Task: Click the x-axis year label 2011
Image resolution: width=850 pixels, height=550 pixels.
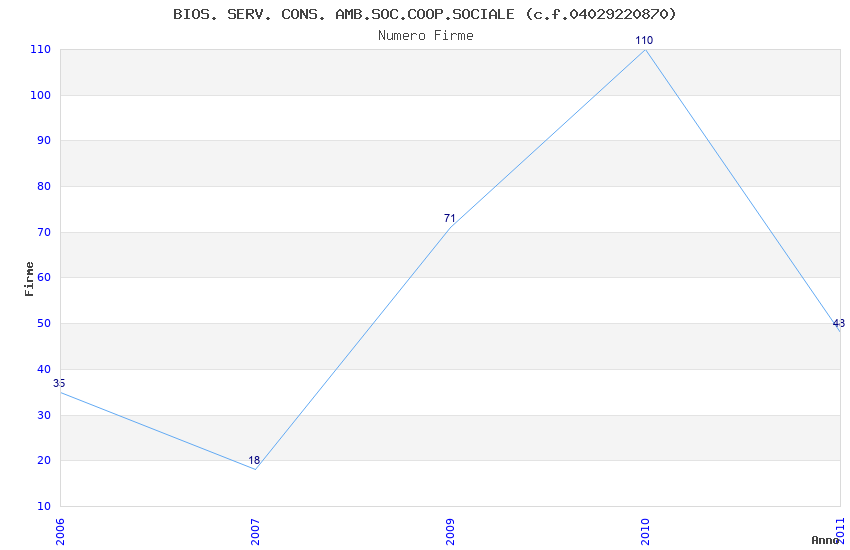Action: [840, 532]
